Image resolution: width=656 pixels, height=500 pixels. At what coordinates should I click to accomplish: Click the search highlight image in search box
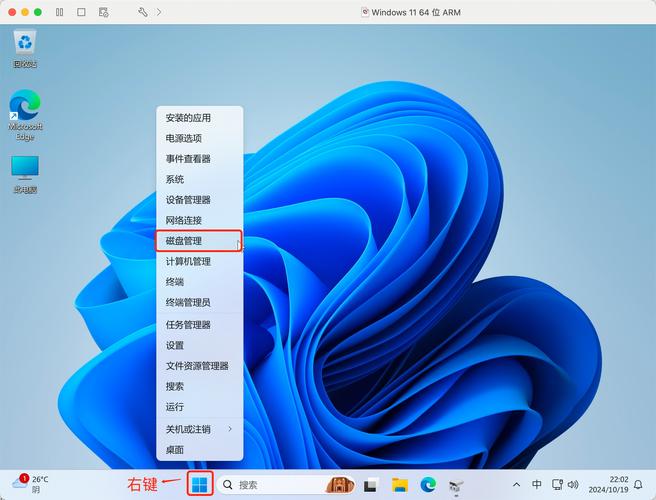pyautogui.click(x=340, y=485)
